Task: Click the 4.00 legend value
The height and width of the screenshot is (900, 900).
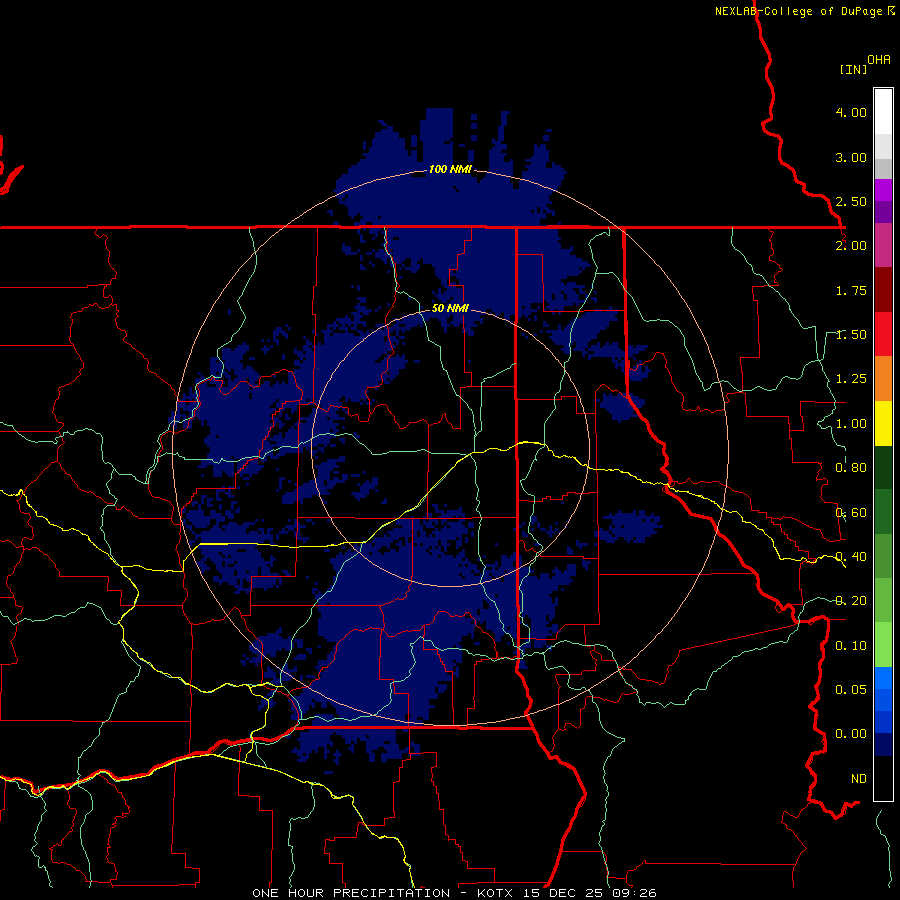Action: coord(851,112)
